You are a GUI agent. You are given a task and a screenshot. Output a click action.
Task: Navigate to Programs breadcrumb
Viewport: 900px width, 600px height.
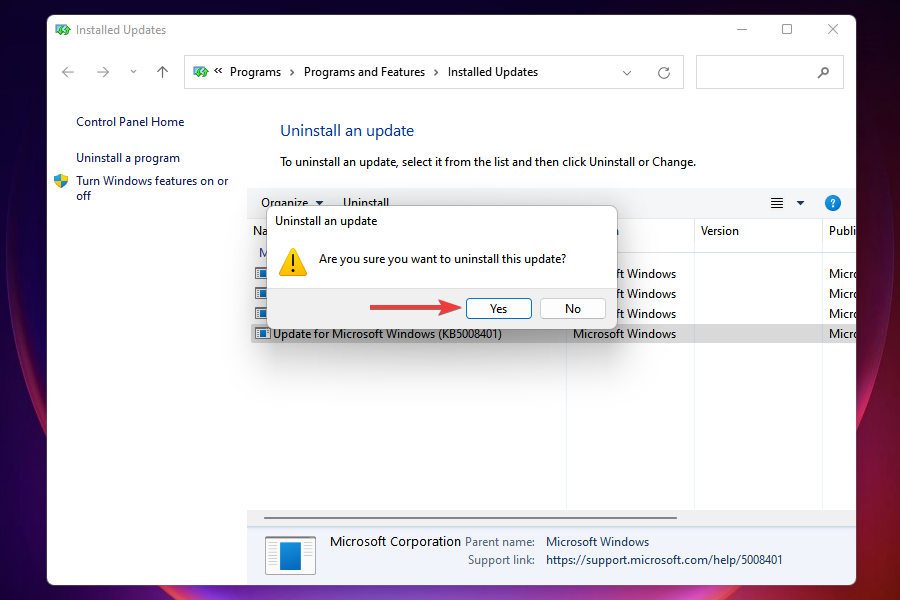coord(255,72)
